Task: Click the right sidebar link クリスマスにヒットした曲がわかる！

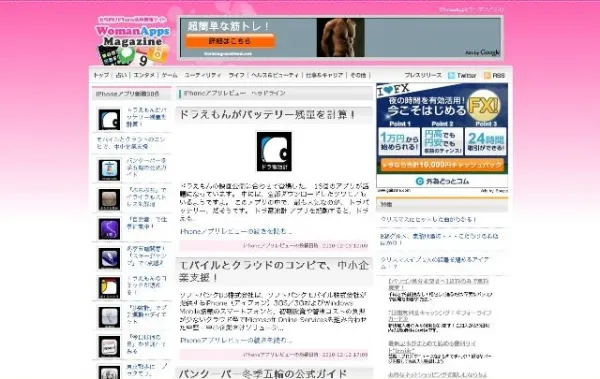Action: click(428, 219)
